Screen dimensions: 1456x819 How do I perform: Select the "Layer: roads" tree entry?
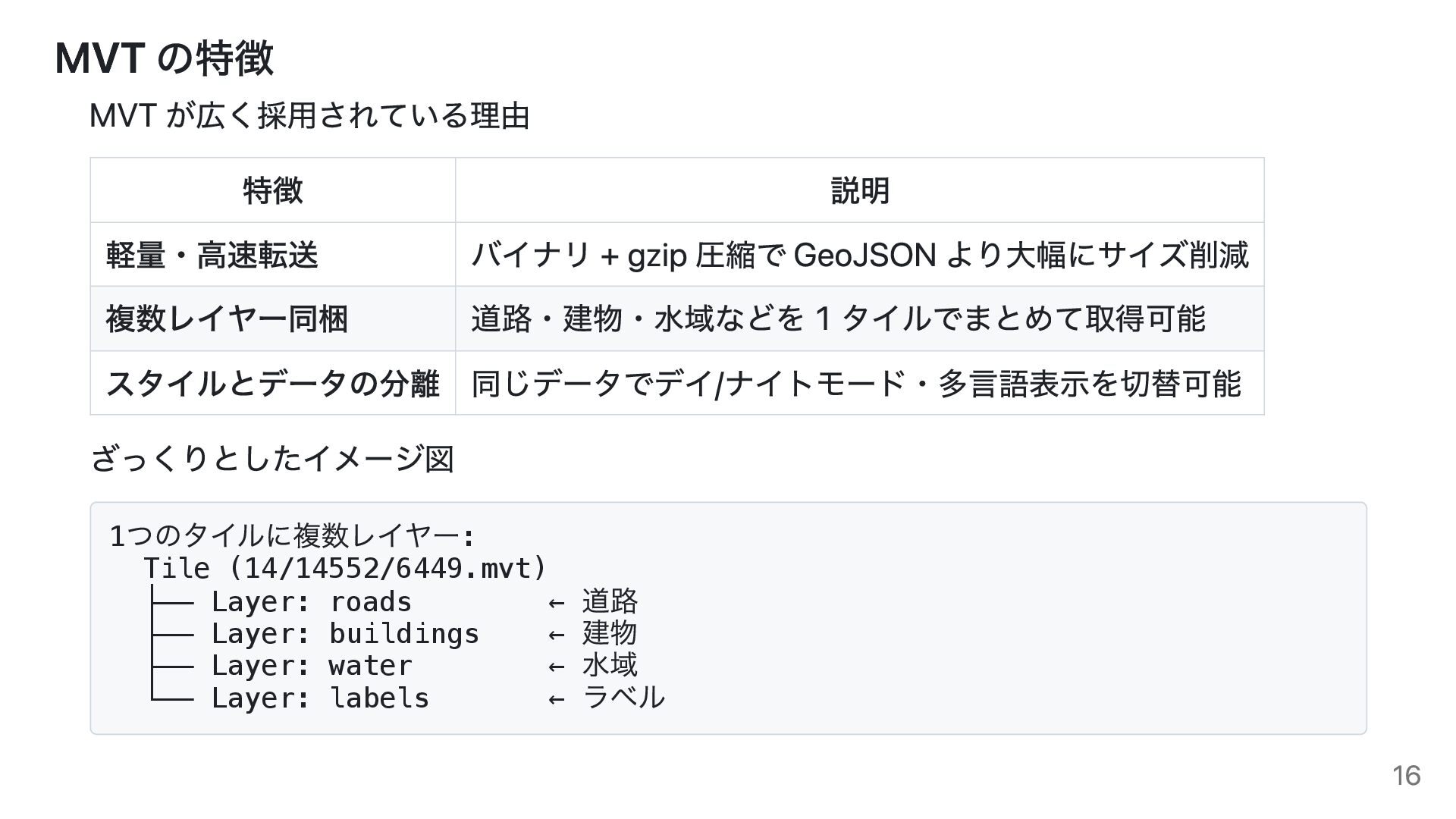click(x=311, y=601)
